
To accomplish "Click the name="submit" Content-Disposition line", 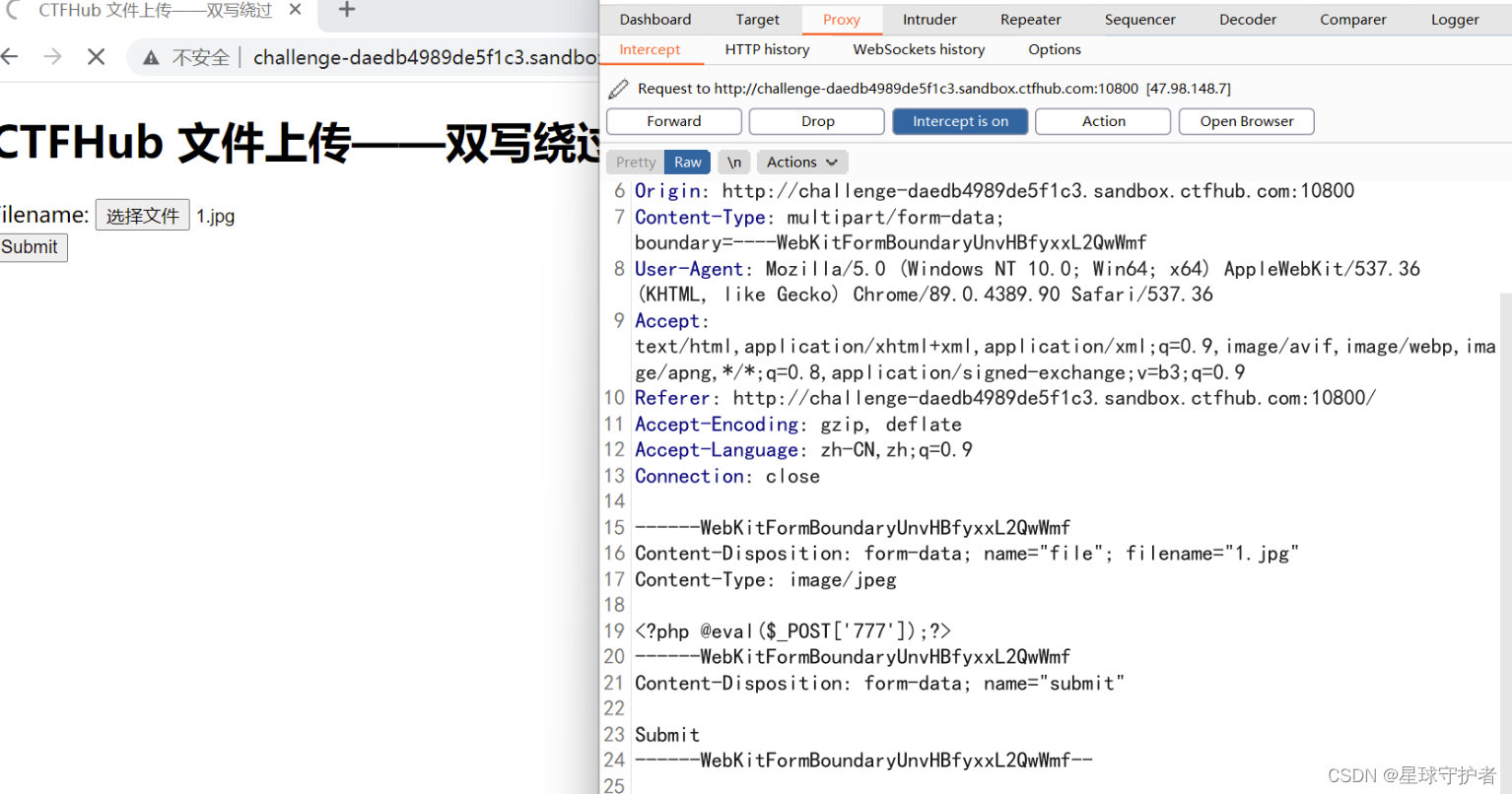I will [x=879, y=684].
